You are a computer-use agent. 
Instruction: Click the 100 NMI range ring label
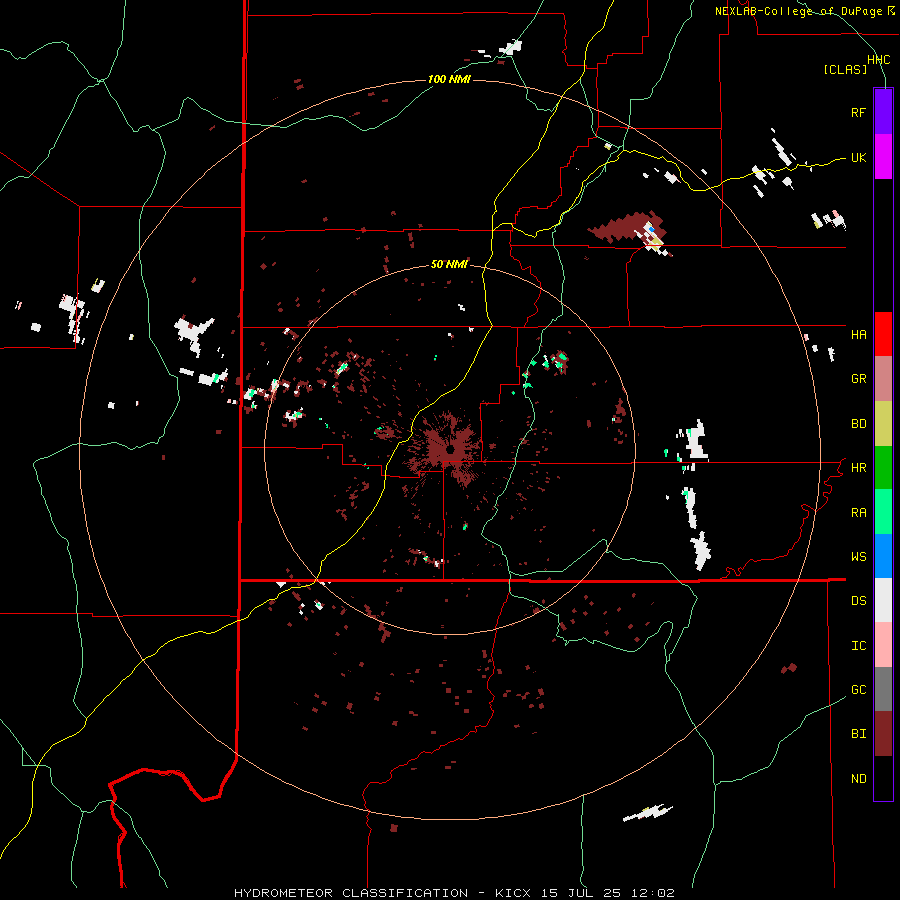tap(449, 79)
